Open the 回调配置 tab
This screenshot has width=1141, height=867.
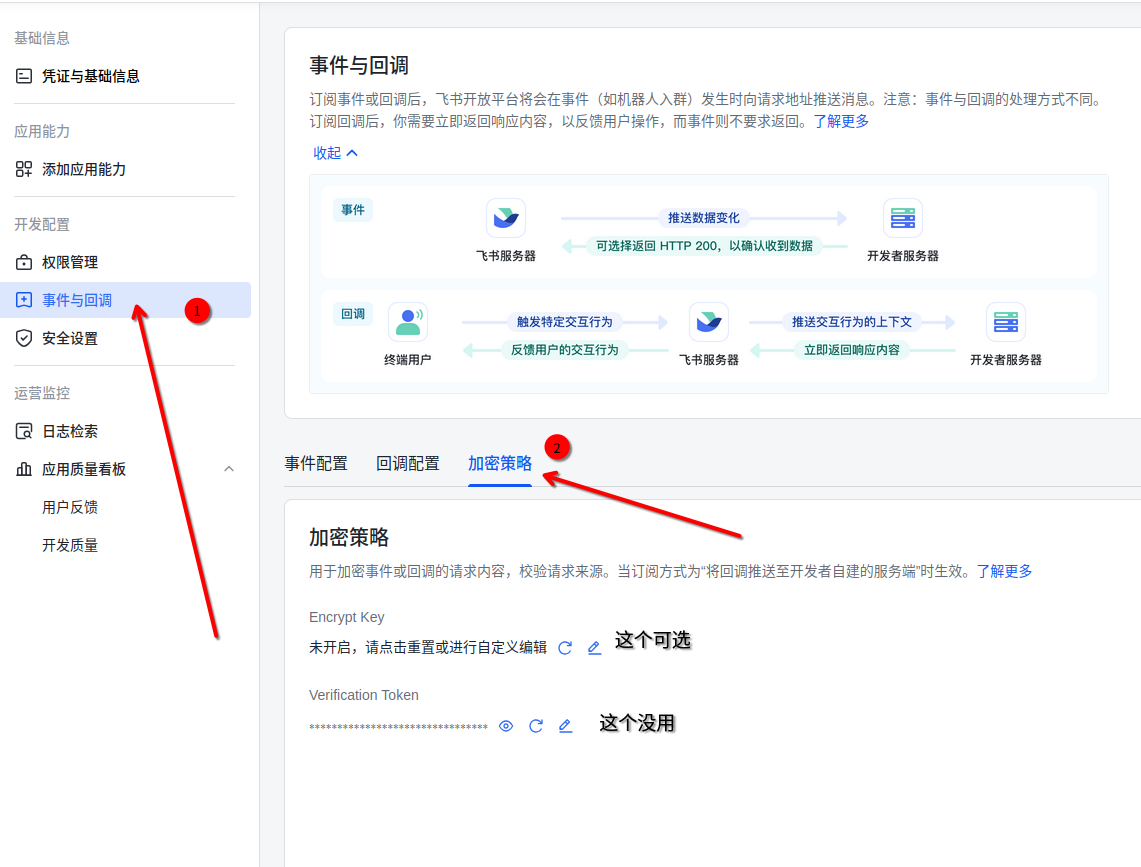pos(408,463)
